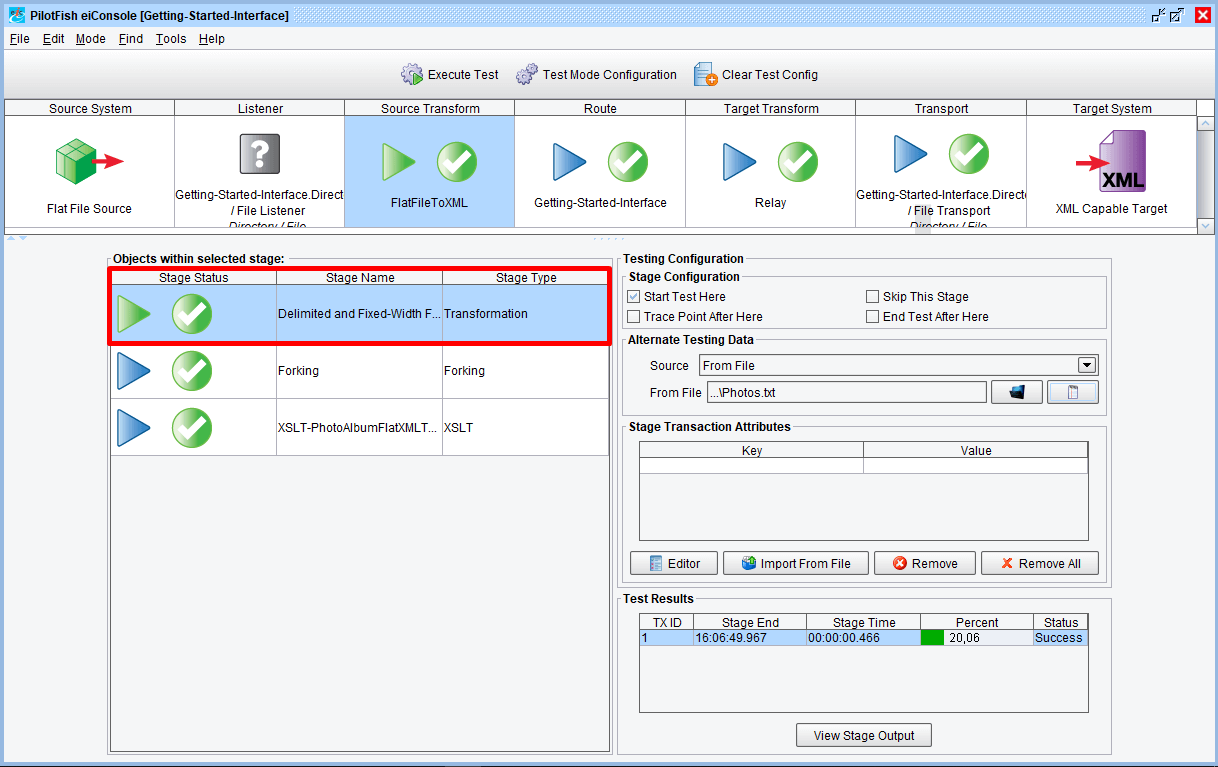Click the green checkmark in Relay stage
The height and width of the screenshot is (767, 1218).
click(x=798, y=162)
